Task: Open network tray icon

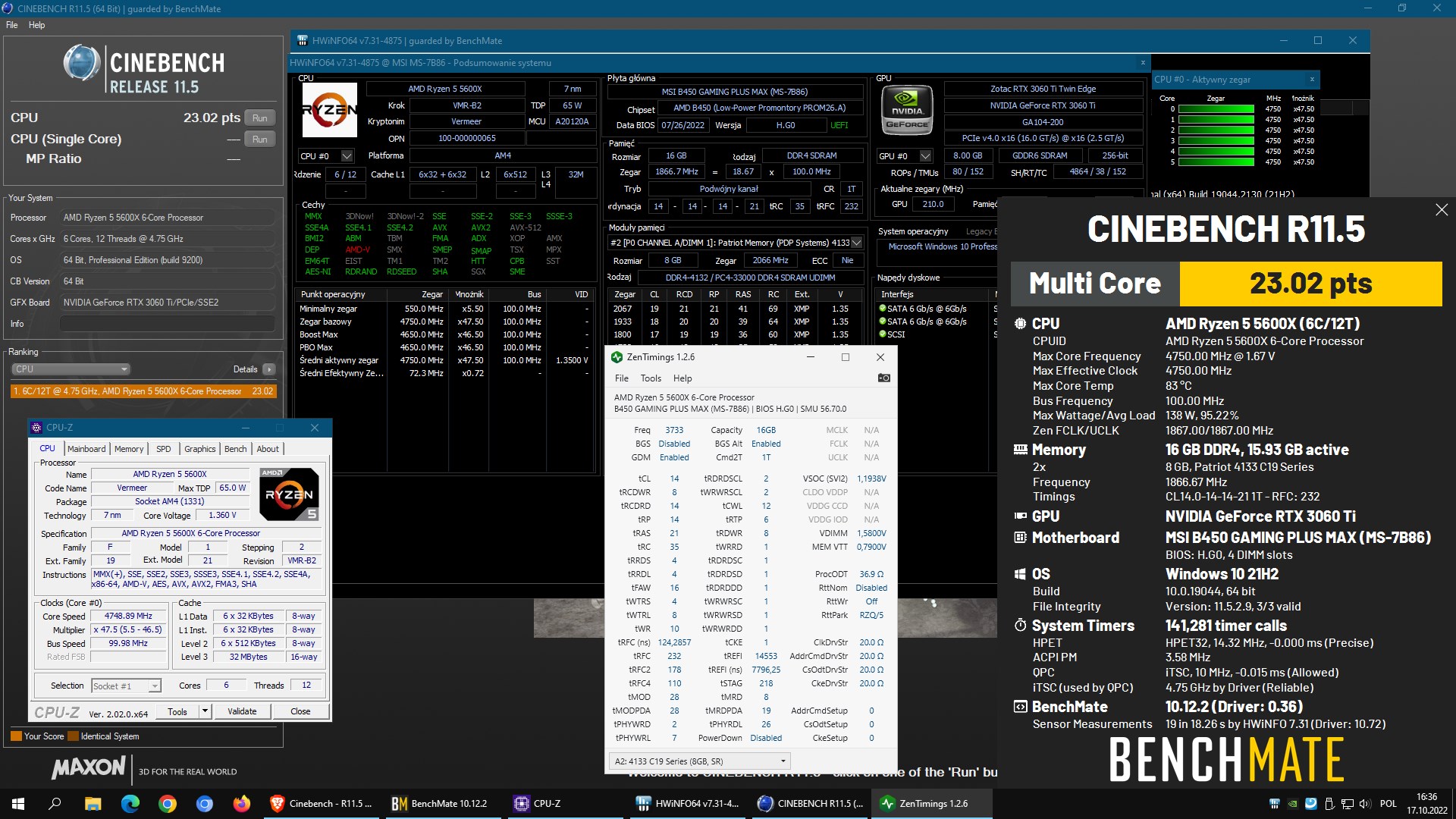Action: (1348, 804)
